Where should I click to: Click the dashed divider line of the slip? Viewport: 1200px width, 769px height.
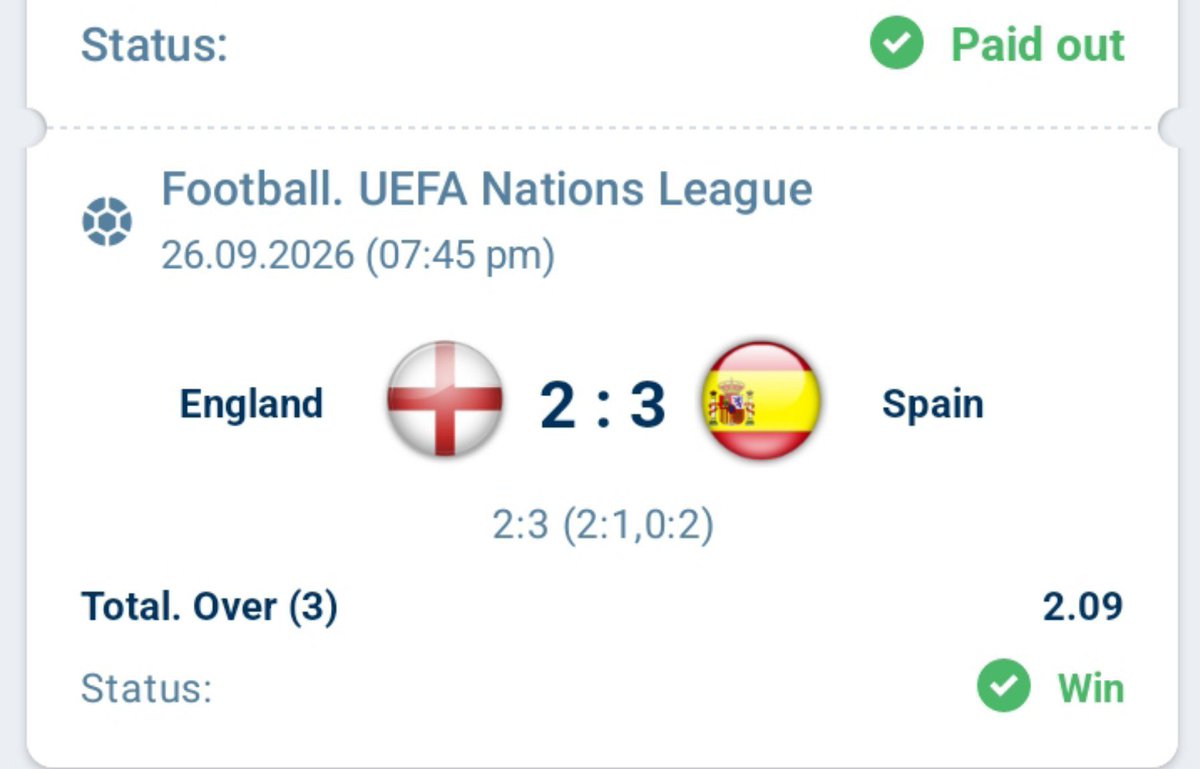pos(603,128)
